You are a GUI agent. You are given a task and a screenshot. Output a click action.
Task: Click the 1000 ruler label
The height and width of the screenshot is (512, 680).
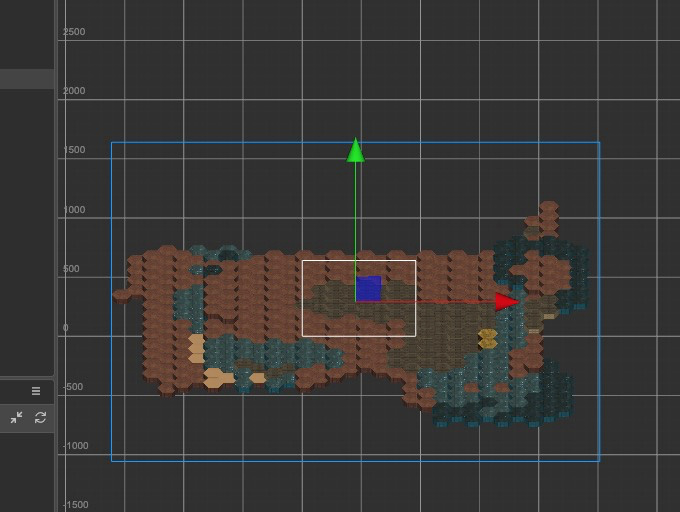[74, 209]
